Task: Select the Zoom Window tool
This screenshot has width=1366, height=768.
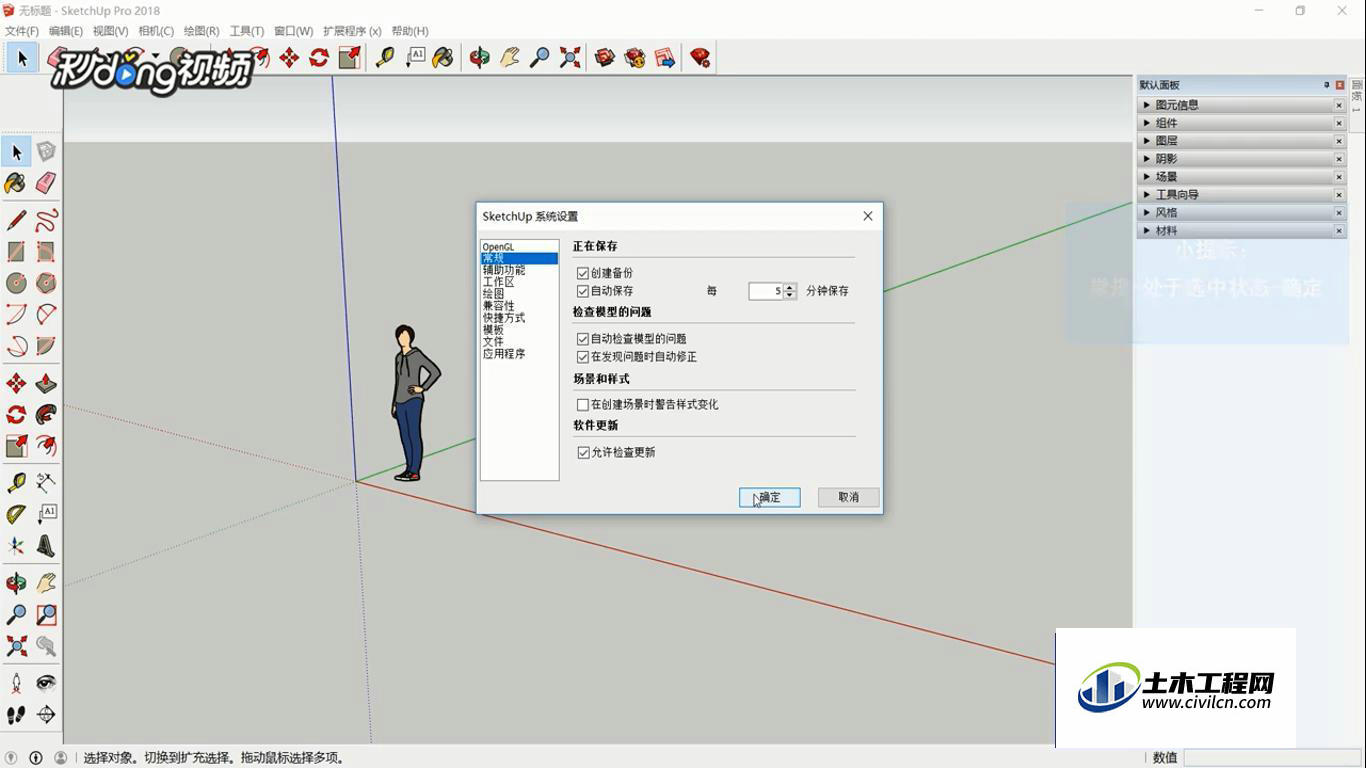Action: (x=46, y=614)
